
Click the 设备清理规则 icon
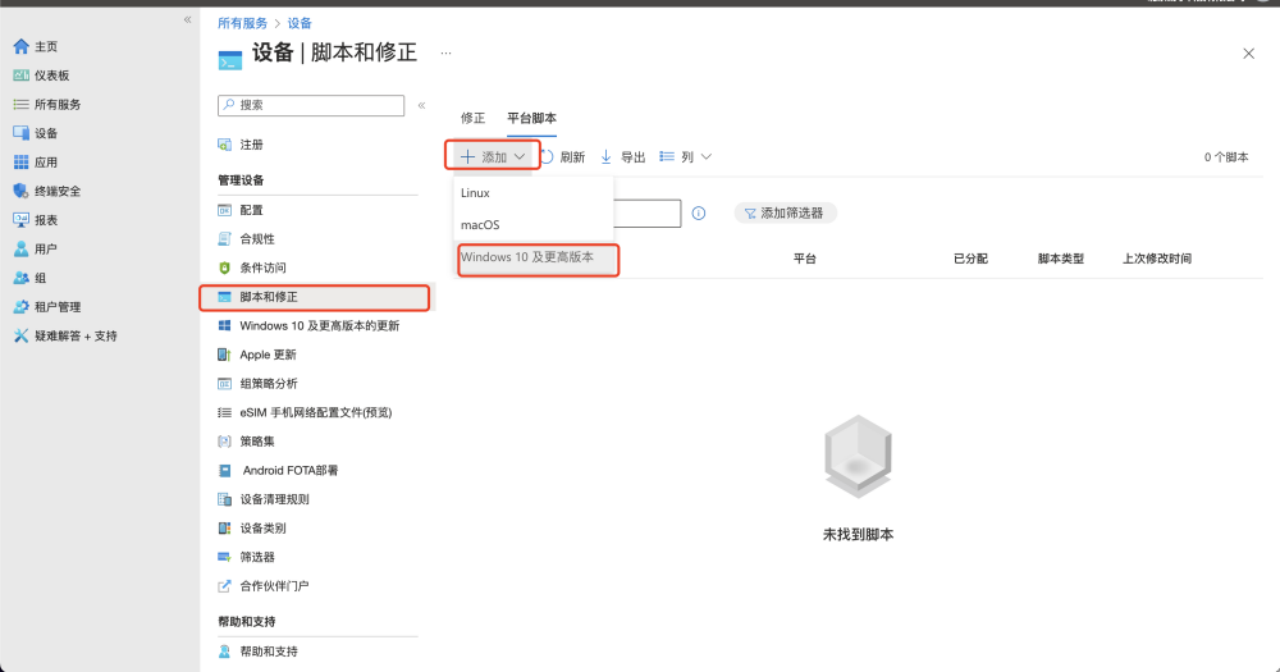pyautogui.click(x=225, y=499)
